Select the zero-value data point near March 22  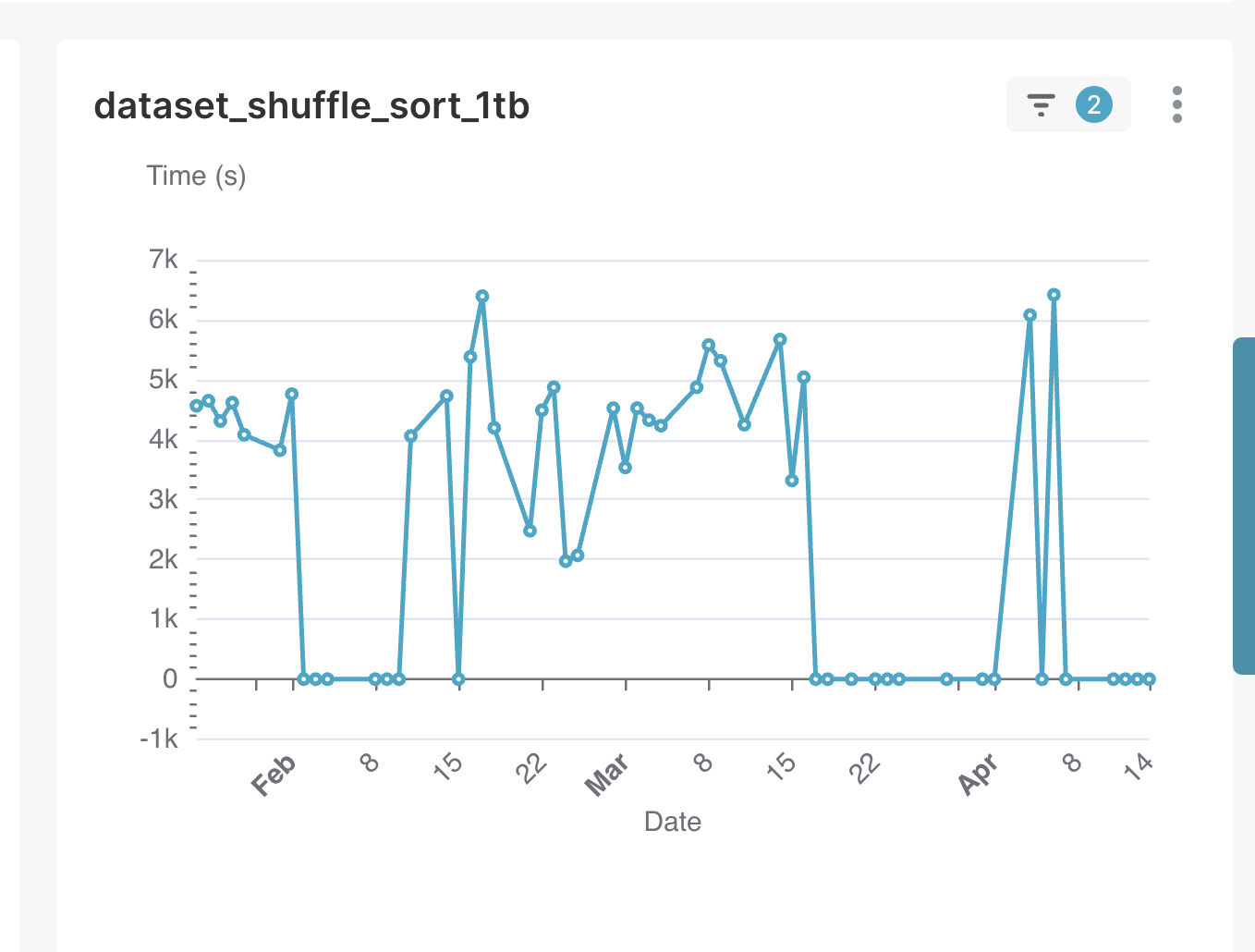pos(874,678)
